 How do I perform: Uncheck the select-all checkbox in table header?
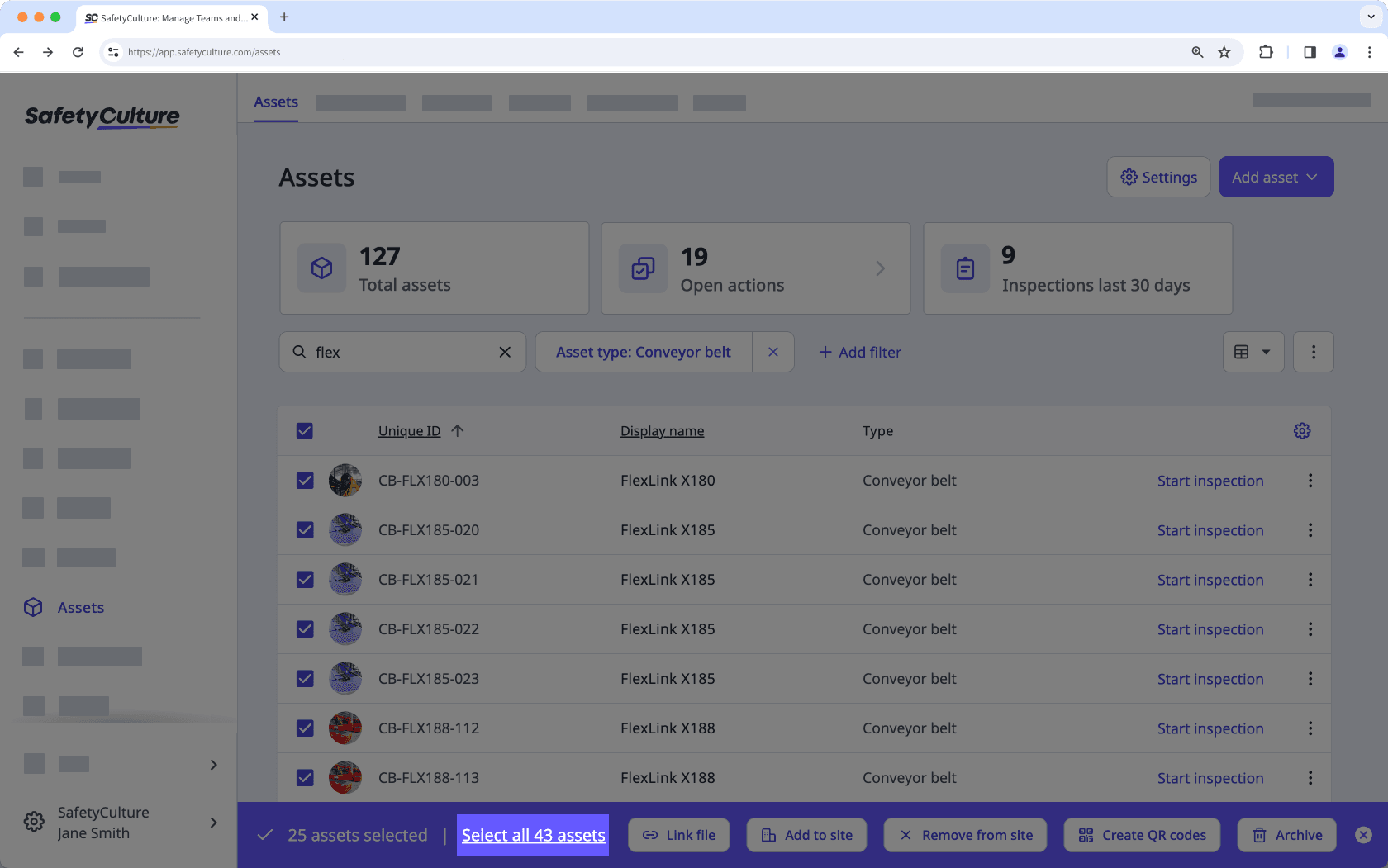[305, 430]
